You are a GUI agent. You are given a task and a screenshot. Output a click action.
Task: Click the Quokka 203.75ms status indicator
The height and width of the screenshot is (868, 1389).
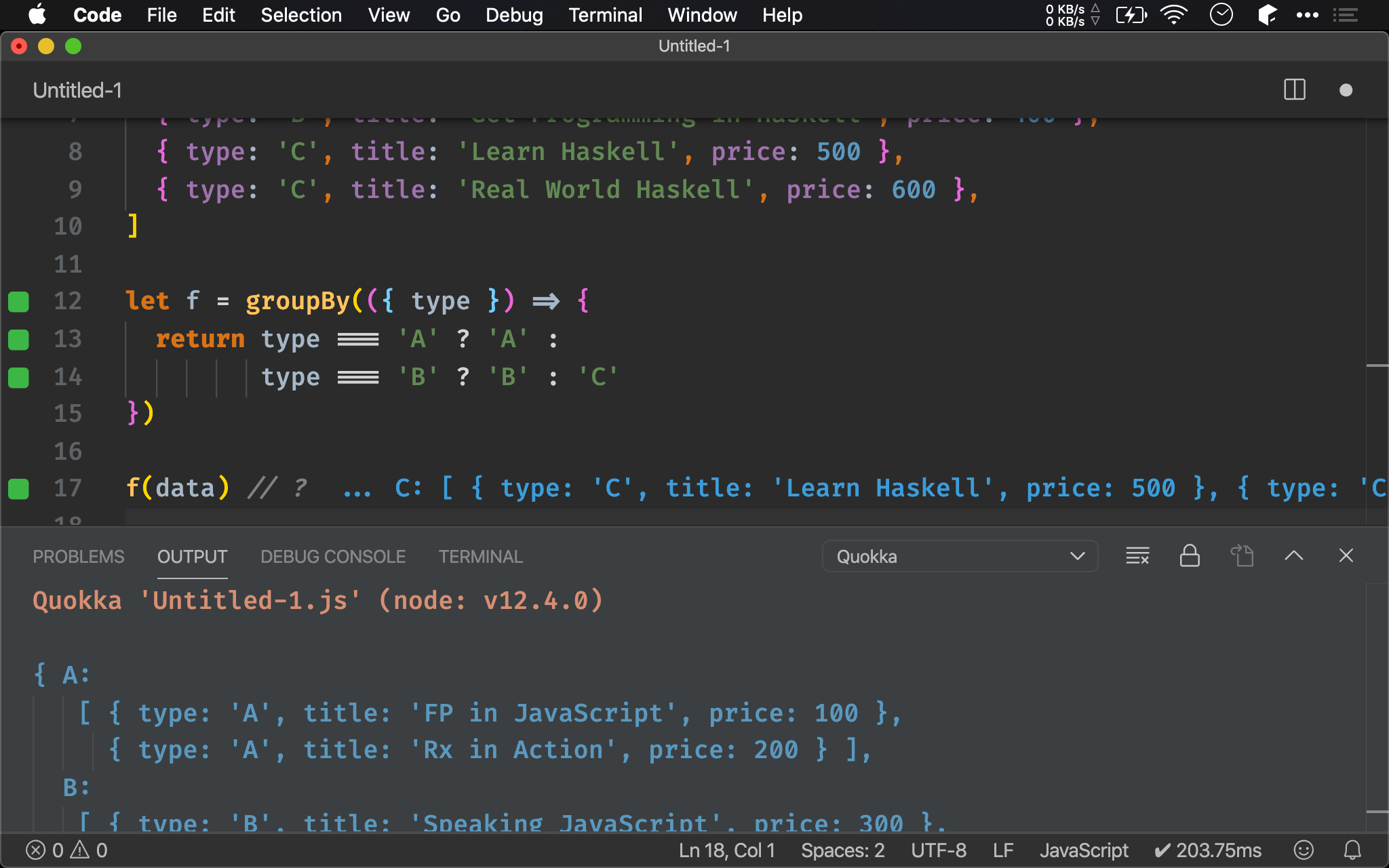pyautogui.click(x=1208, y=850)
